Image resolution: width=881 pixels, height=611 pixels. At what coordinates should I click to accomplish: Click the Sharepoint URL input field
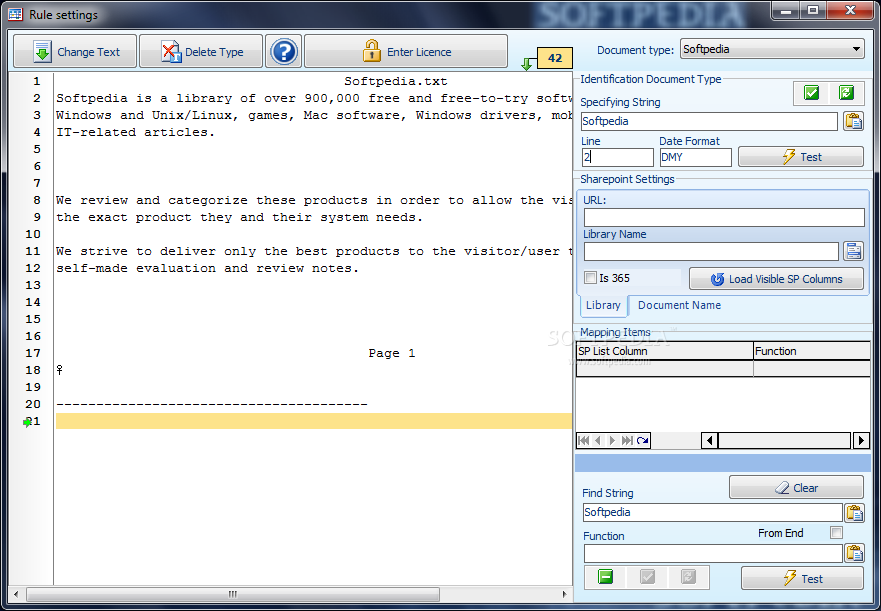tap(724, 217)
